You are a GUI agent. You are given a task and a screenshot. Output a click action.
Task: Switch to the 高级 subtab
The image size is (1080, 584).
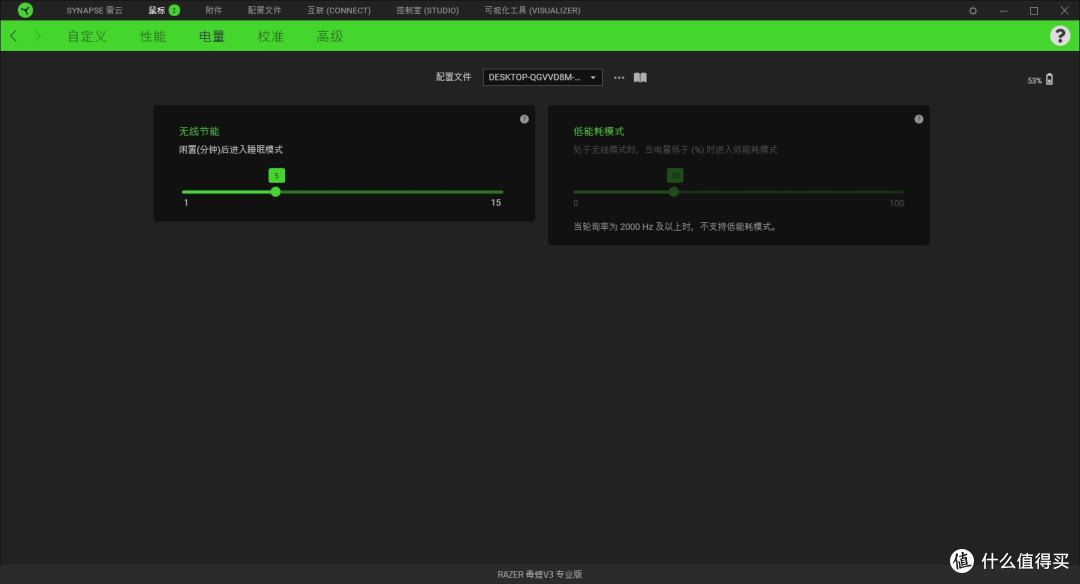329,36
